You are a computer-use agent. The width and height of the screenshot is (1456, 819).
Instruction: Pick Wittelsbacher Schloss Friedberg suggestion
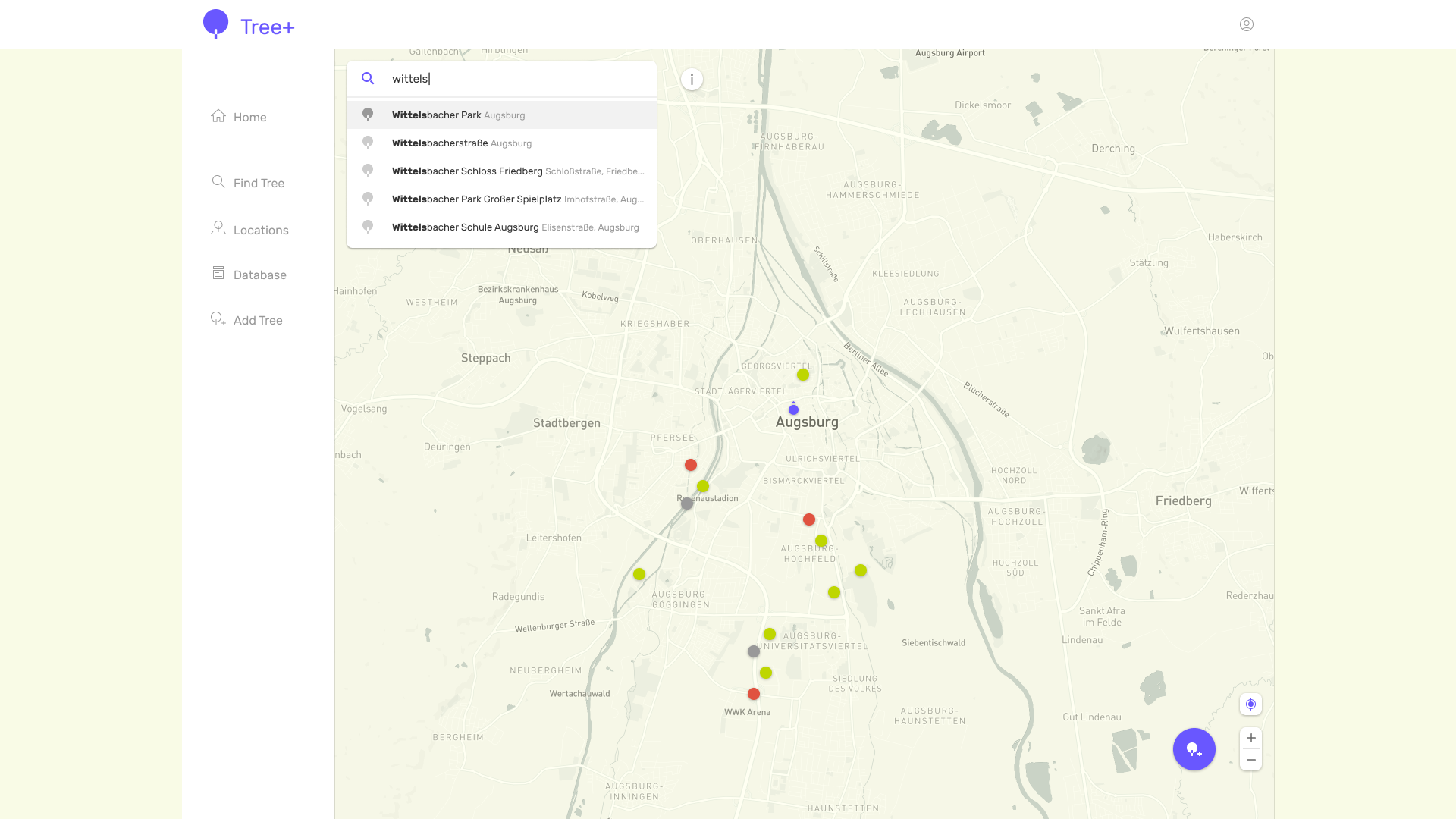(501, 171)
